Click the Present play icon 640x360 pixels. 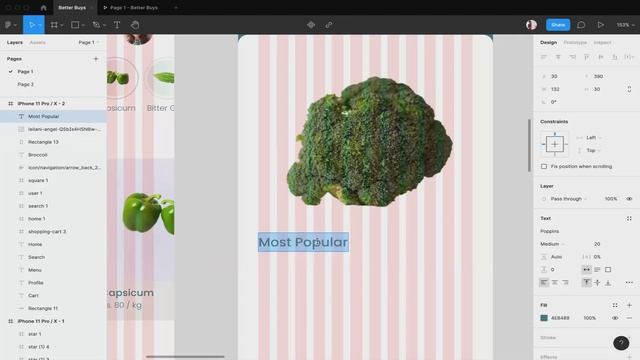tap(600, 25)
